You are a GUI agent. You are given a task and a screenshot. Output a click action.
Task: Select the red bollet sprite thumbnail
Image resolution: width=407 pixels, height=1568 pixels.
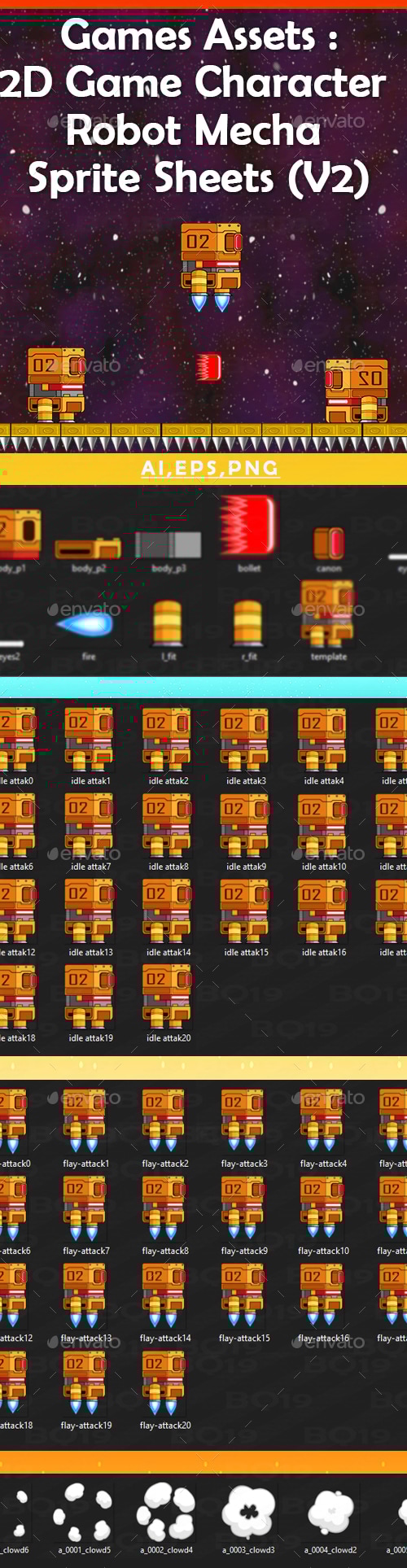coord(248,526)
